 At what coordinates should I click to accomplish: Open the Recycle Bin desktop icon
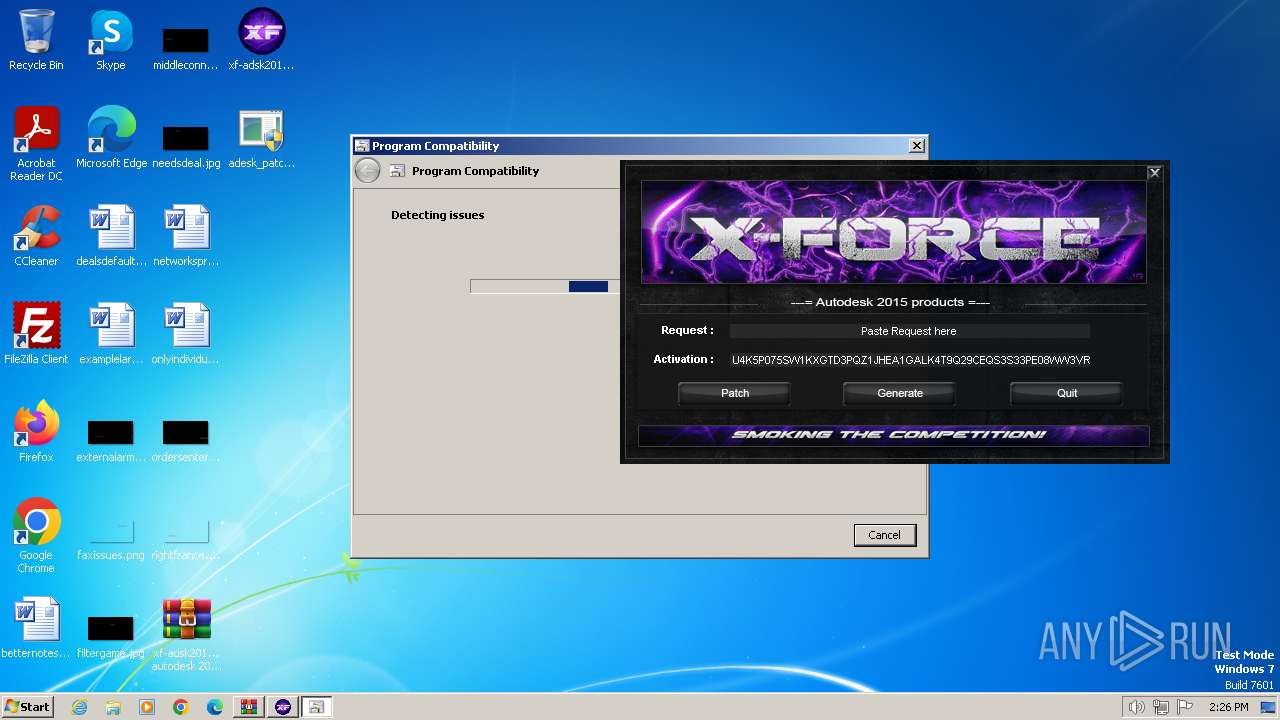pos(36,40)
